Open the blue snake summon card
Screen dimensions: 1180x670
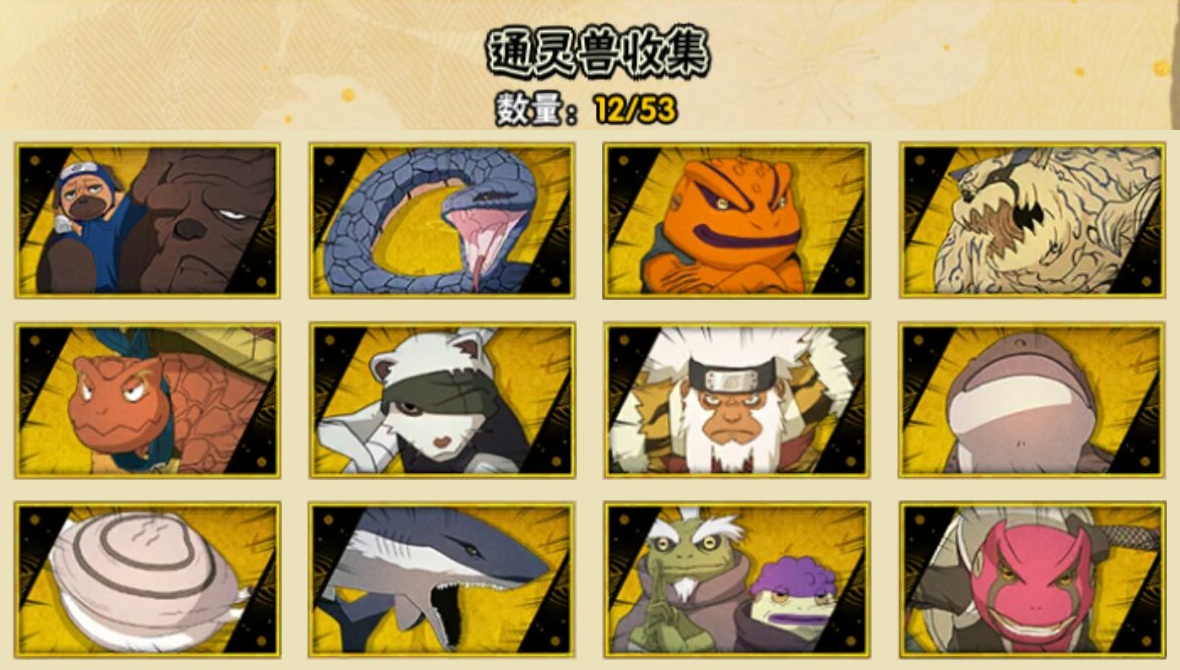[442, 221]
